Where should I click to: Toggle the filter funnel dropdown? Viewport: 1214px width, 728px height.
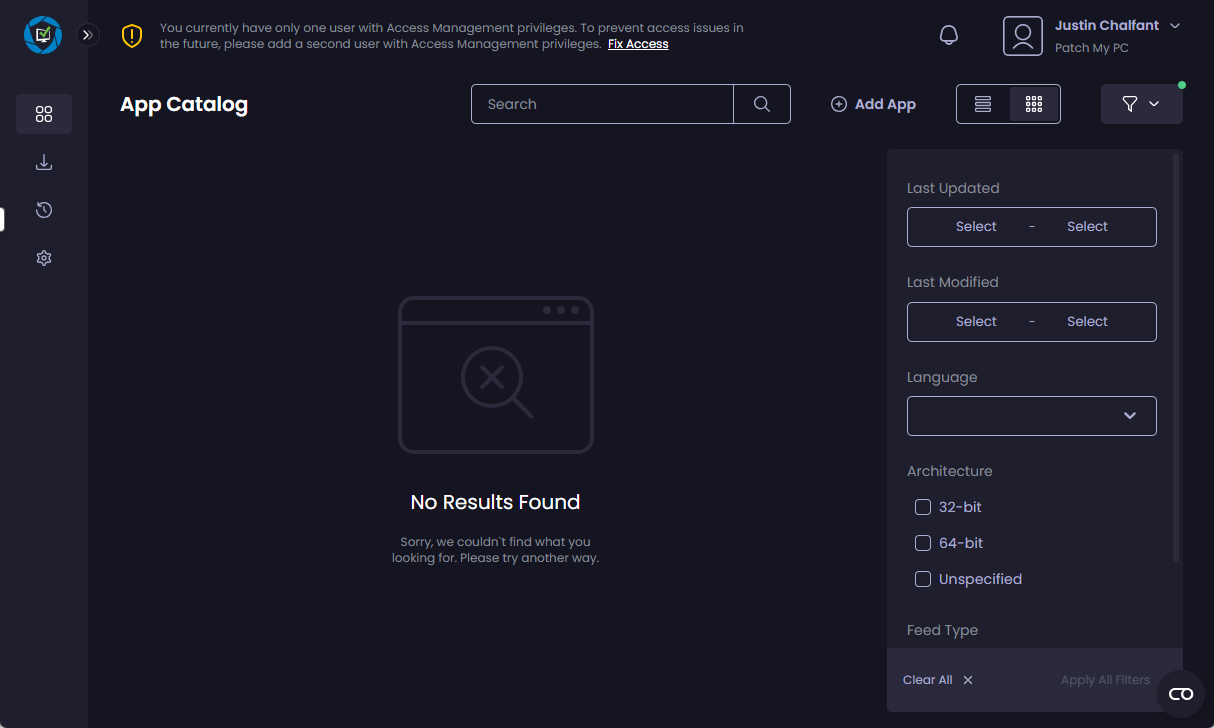point(1141,104)
